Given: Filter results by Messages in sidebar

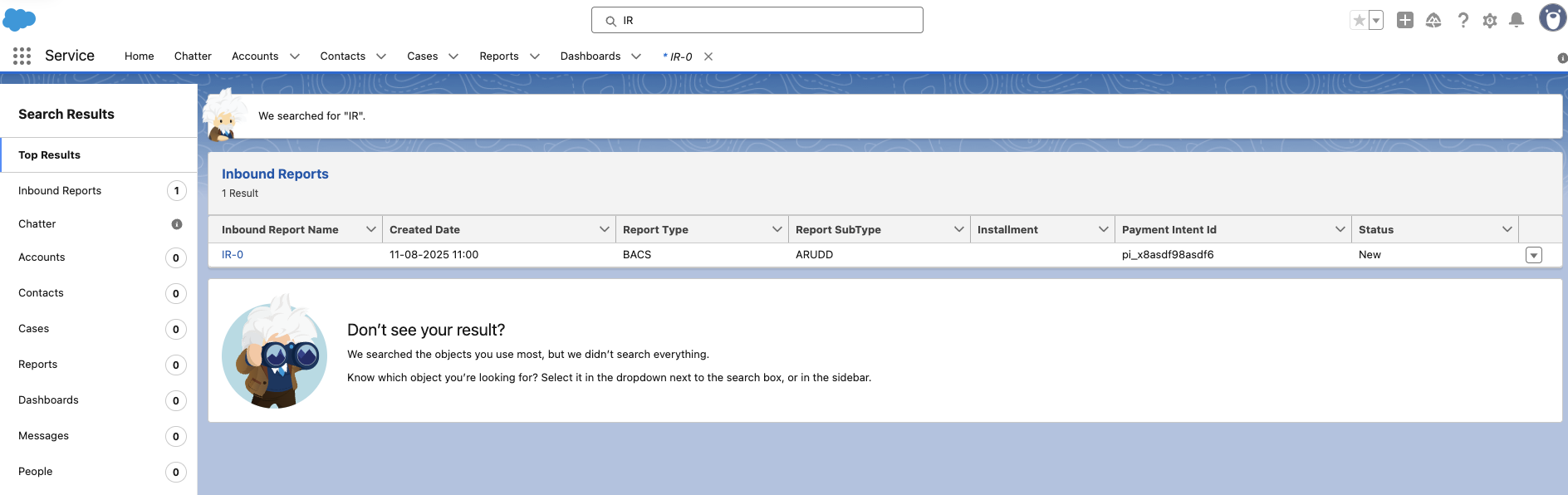Looking at the screenshot, I should point(99,436).
